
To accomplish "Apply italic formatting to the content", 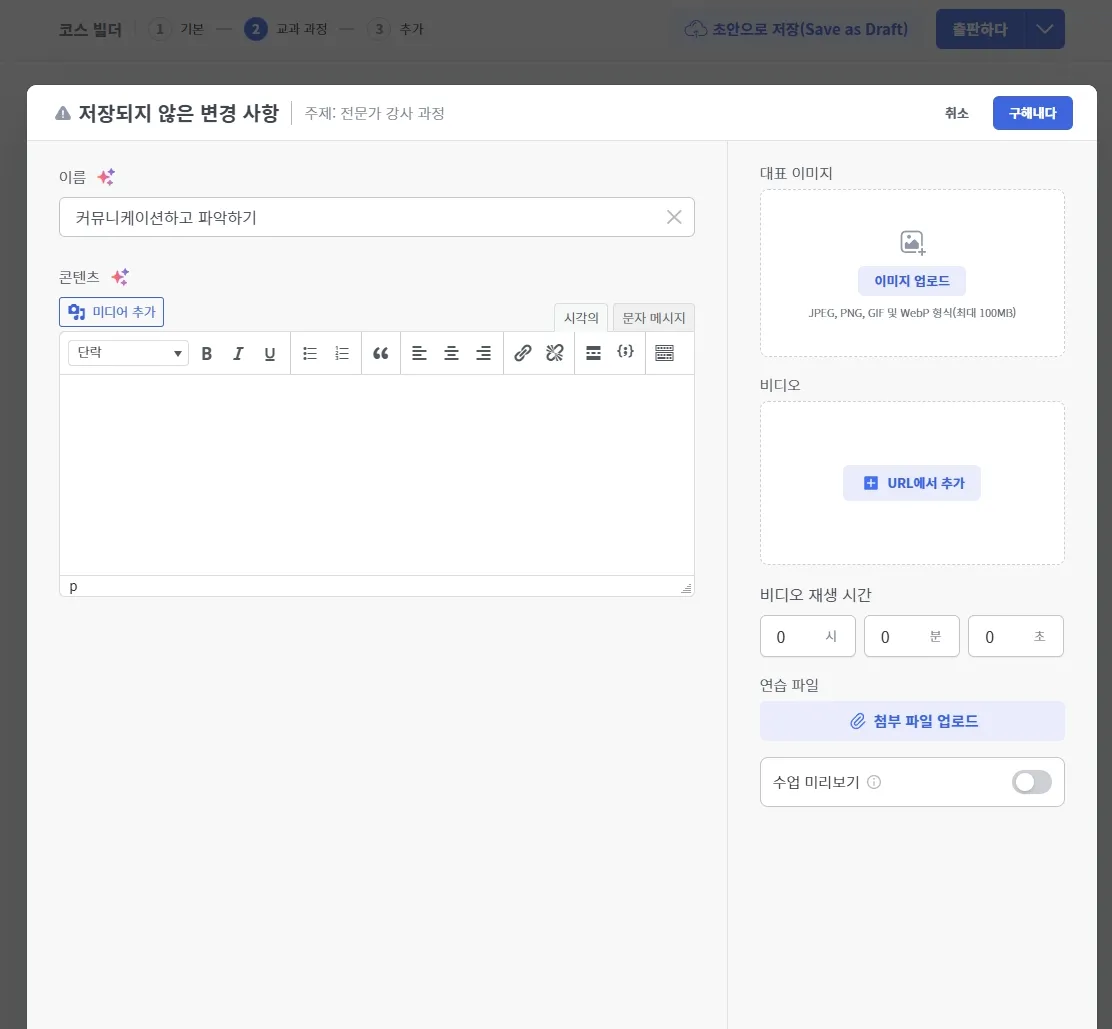I will tap(238, 353).
